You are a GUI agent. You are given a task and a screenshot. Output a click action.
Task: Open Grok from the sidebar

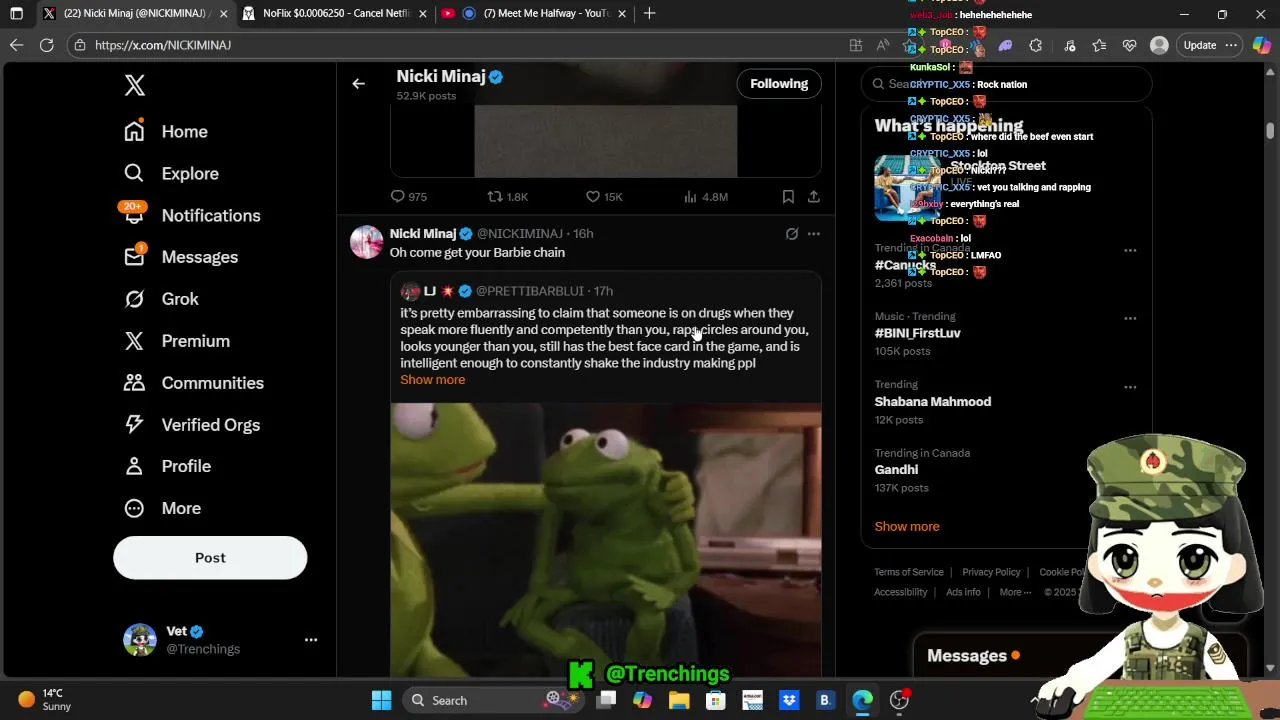pos(161,299)
